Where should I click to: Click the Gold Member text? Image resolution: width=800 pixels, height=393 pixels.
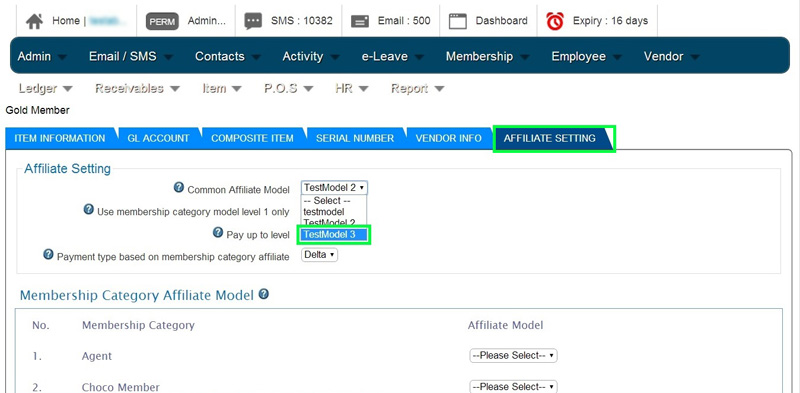[x=37, y=110]
